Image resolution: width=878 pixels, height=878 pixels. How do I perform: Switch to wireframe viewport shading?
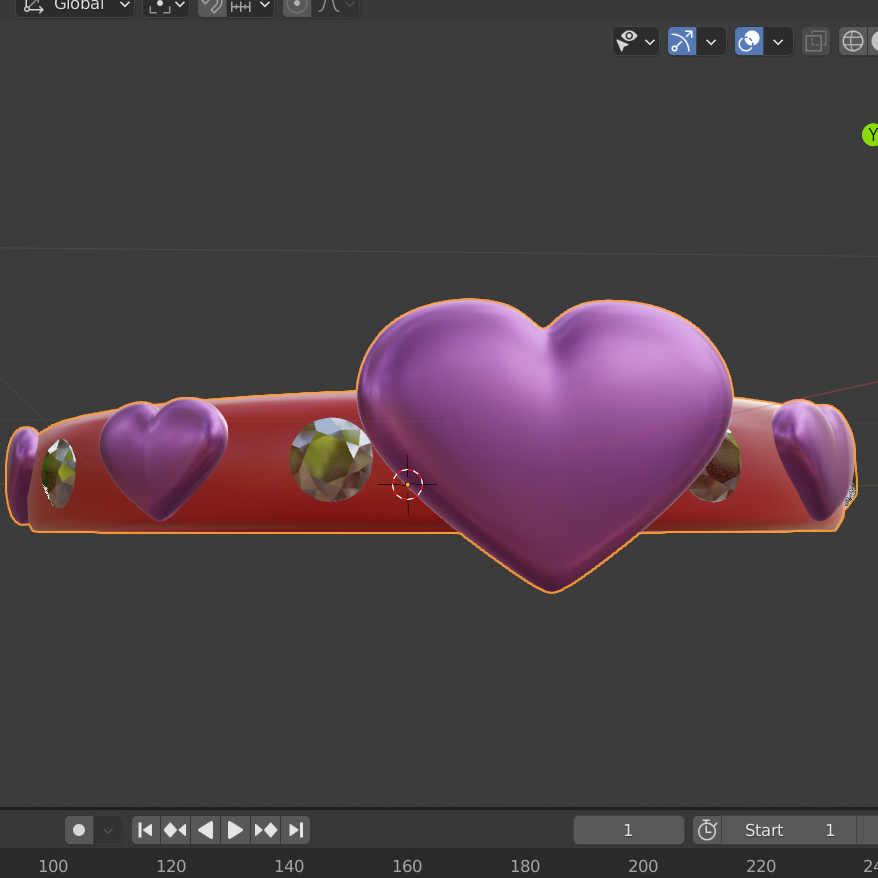pos(853,41)
